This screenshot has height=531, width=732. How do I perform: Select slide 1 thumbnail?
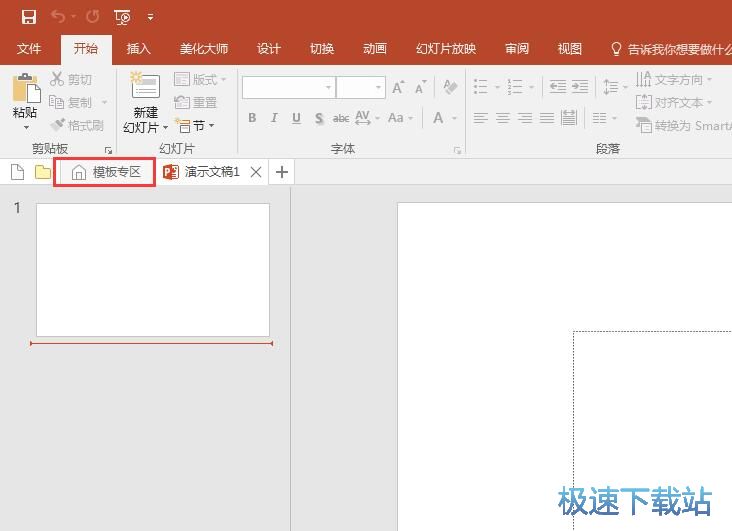(x=153, y=270)
